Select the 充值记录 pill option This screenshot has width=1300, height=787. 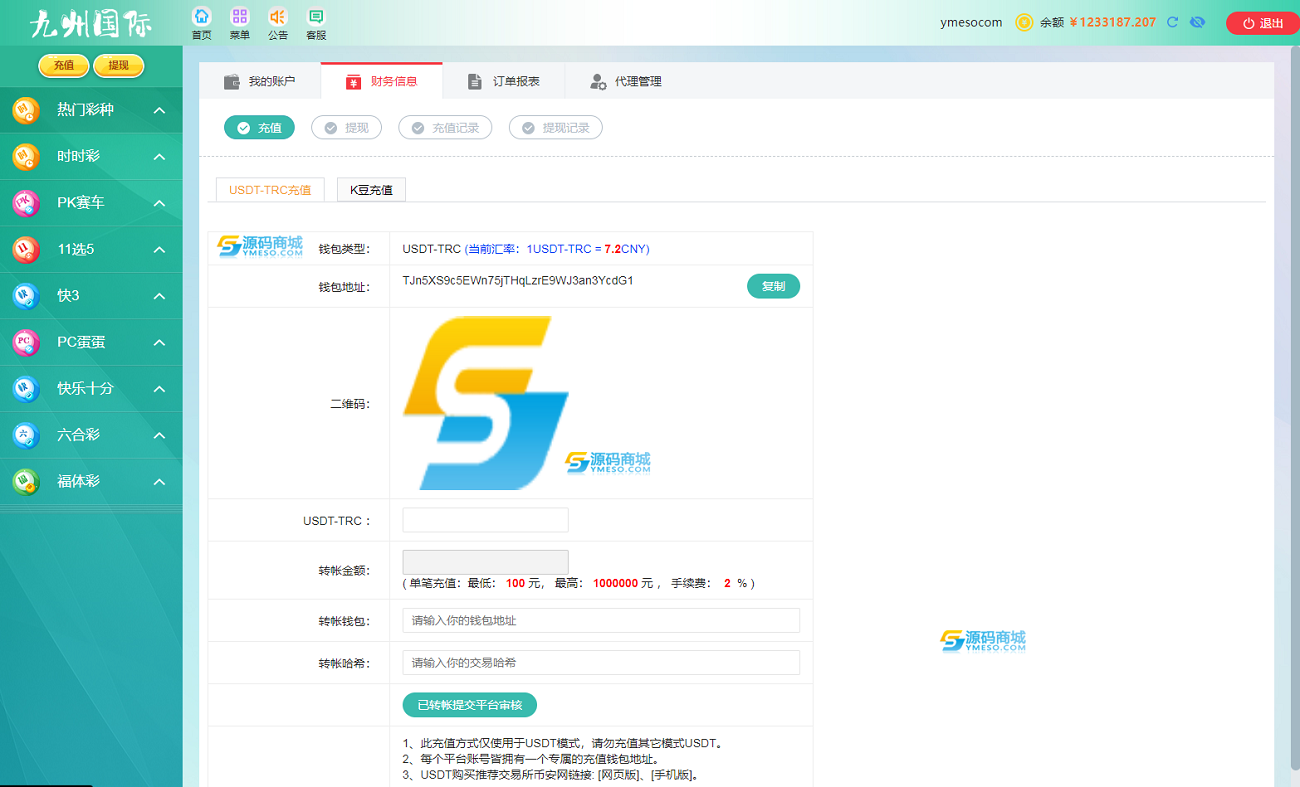tap(445, 128)
